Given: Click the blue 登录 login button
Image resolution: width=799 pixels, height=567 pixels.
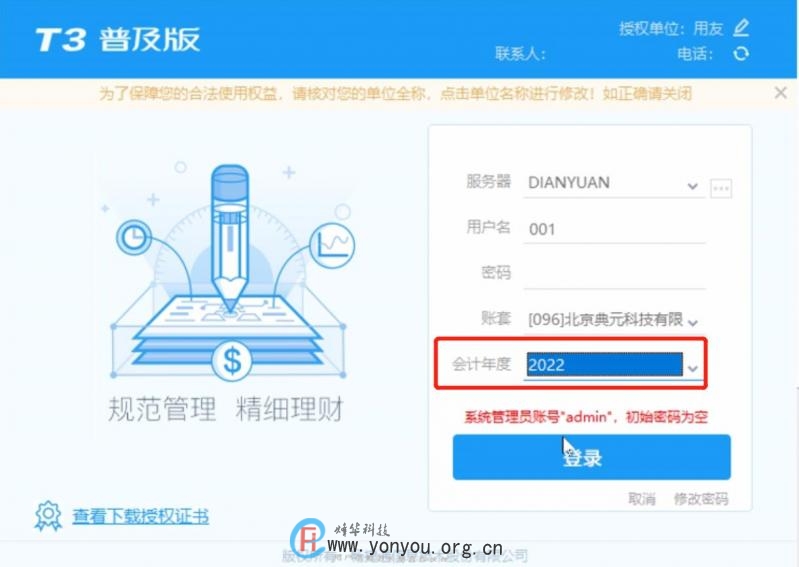Looking at the screenshot, I should click(x=592, y=457).
